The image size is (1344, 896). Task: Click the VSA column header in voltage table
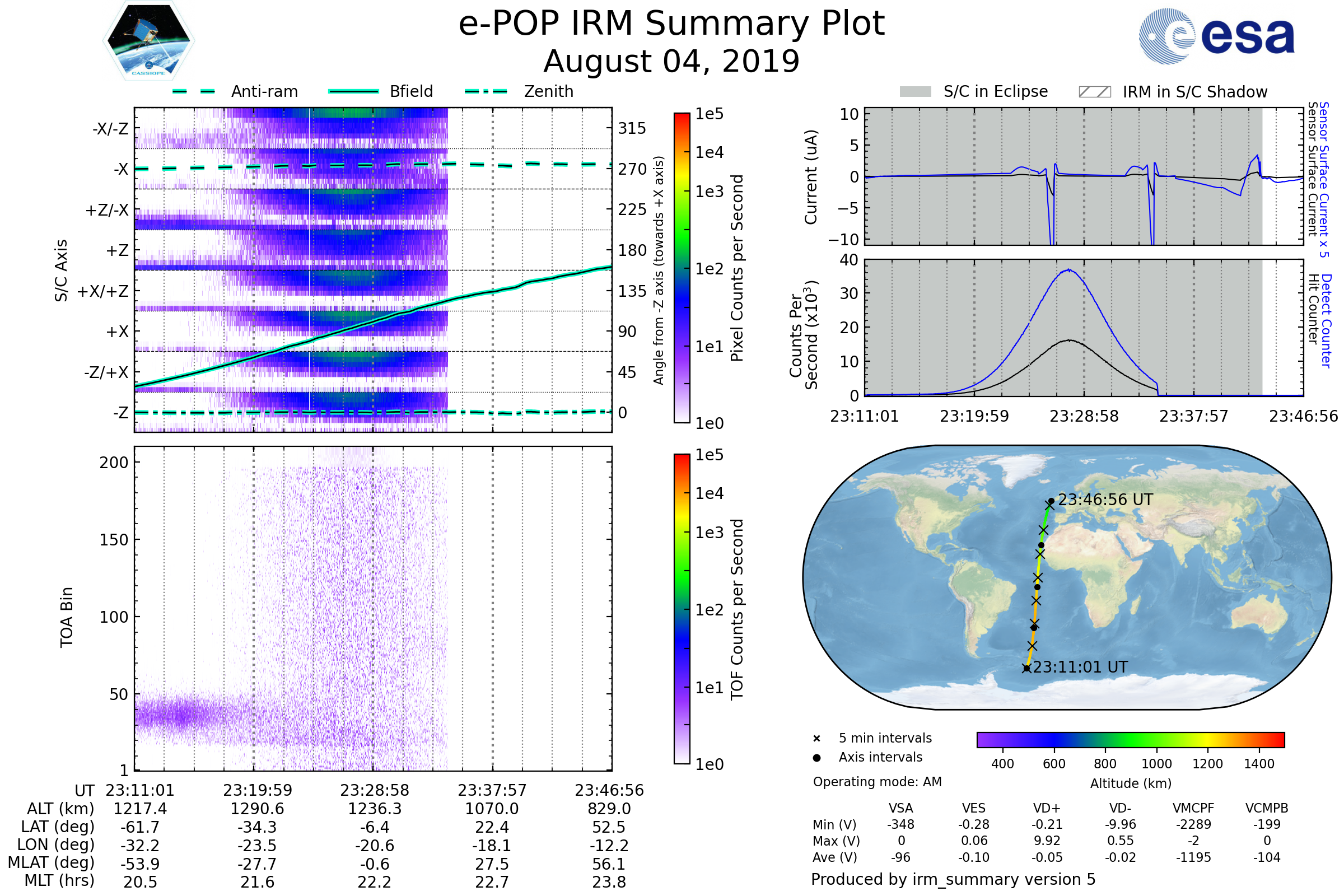coord(901,809)
